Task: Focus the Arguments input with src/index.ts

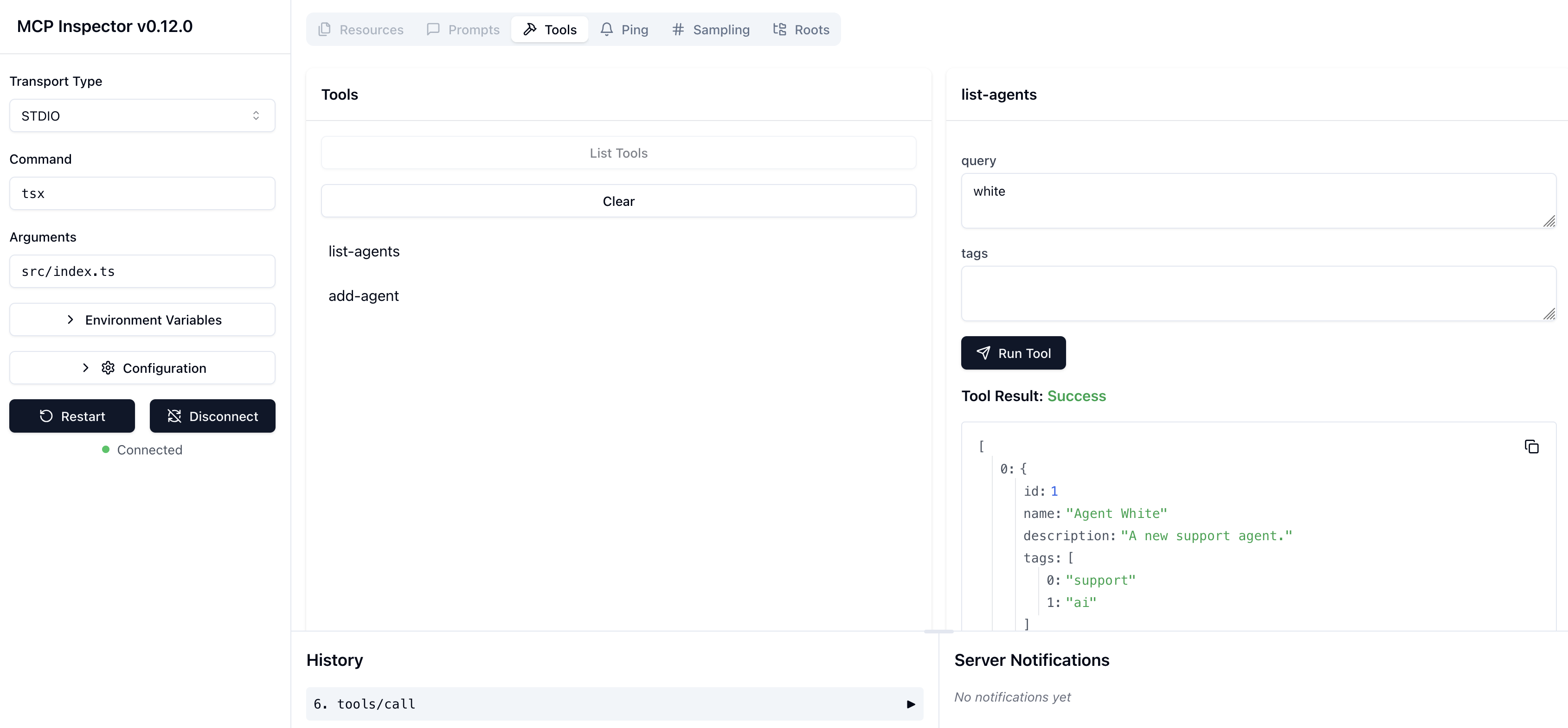Action: pyautogui.click(x=142, y=271)
